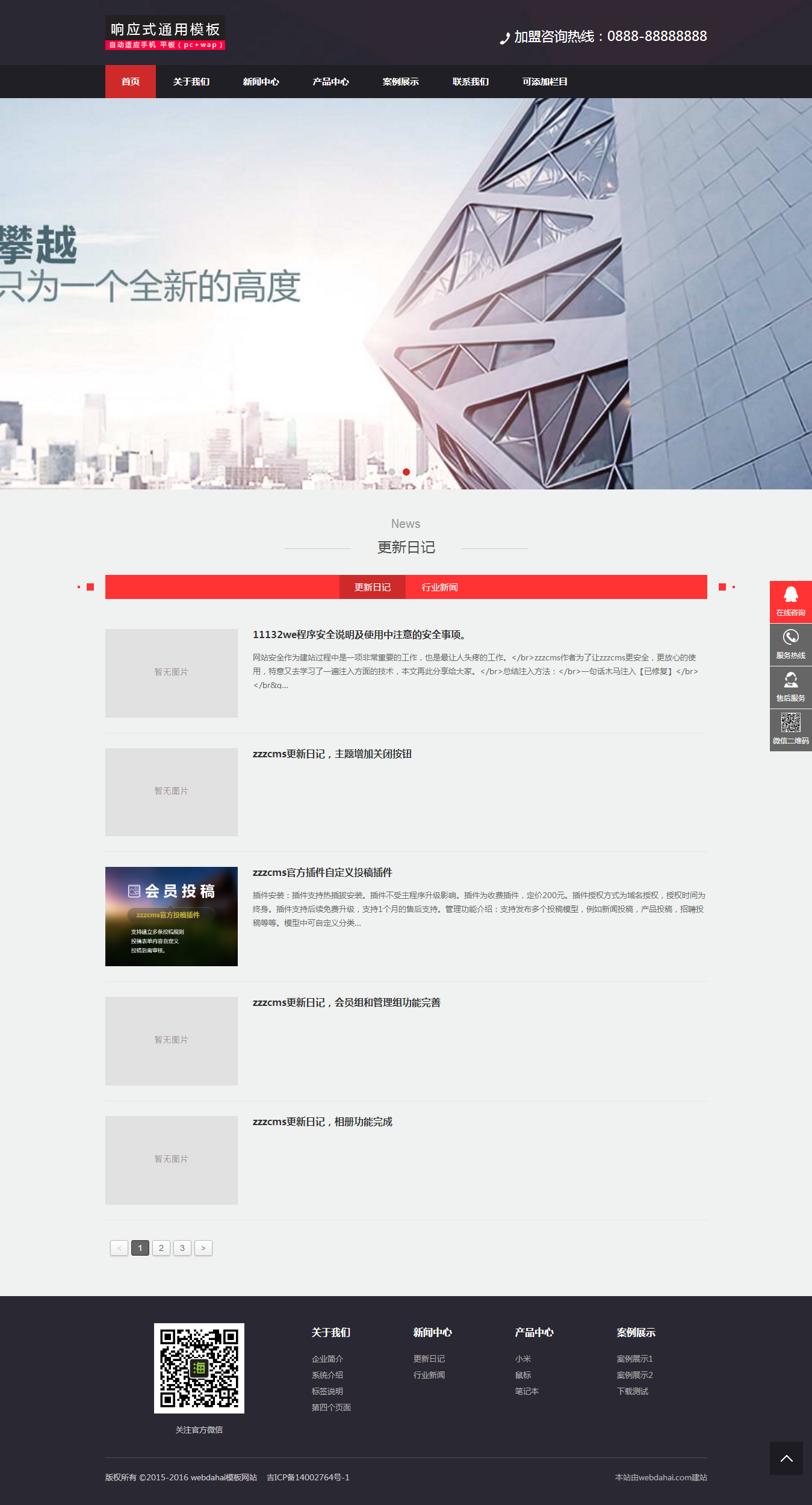Click footer heading 新闻中心
The image size is (812, 1505).
pyautogui.click(x=433, y=1332)
